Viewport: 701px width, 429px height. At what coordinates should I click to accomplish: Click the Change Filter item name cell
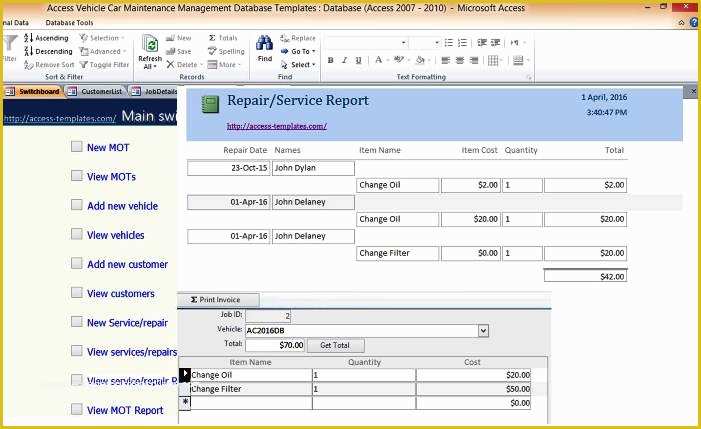coord(251,389)
